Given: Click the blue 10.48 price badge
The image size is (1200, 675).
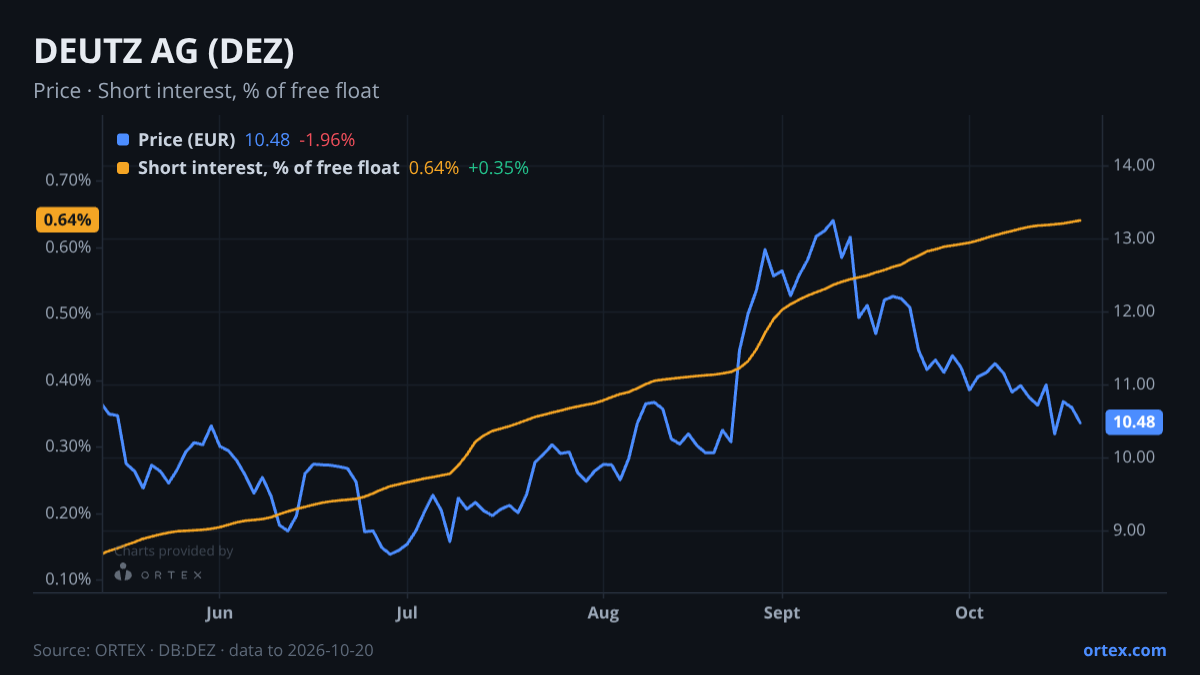Looking at the screenshot, I should point(1134,422).
